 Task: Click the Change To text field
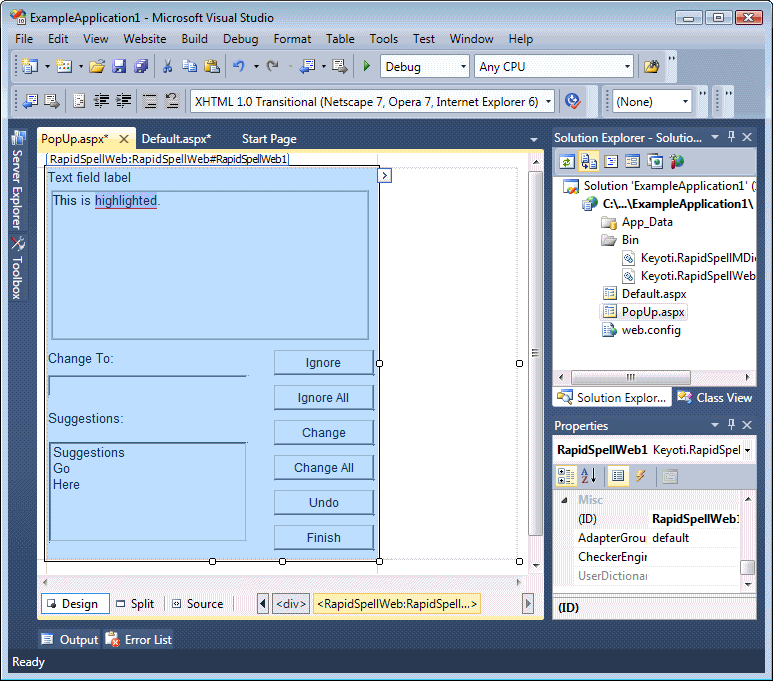point(148,386)
